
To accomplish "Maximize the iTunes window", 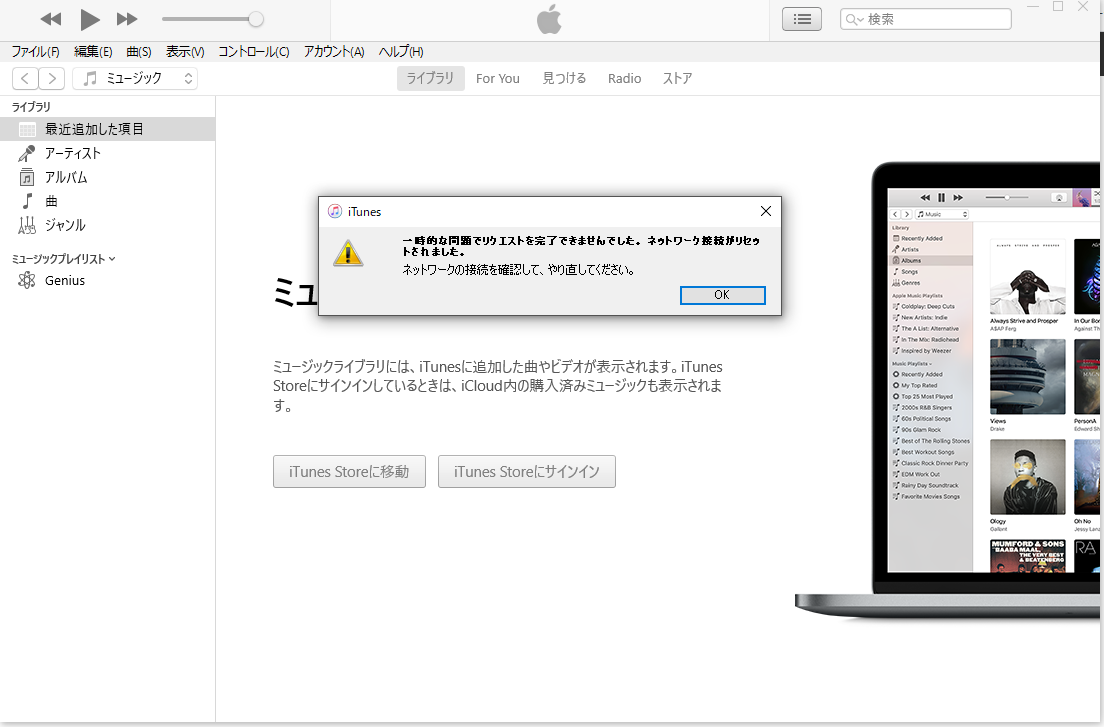I will [x=1058, y=7].
